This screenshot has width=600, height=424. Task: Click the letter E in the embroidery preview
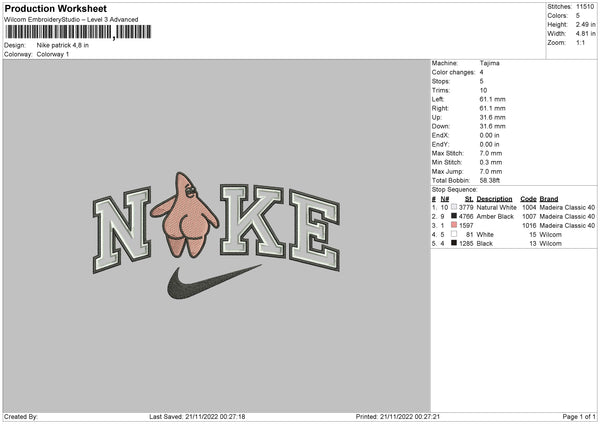pyautogui.click(x=315, y=231)
